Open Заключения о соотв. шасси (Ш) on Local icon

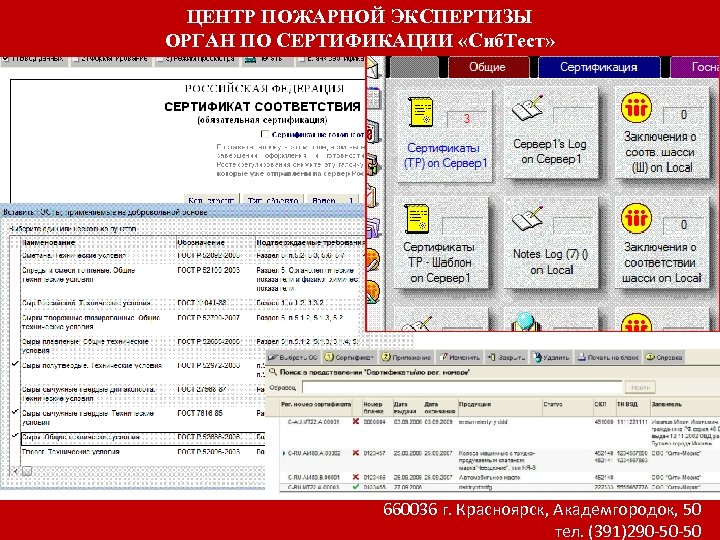(x=636, y=108)
